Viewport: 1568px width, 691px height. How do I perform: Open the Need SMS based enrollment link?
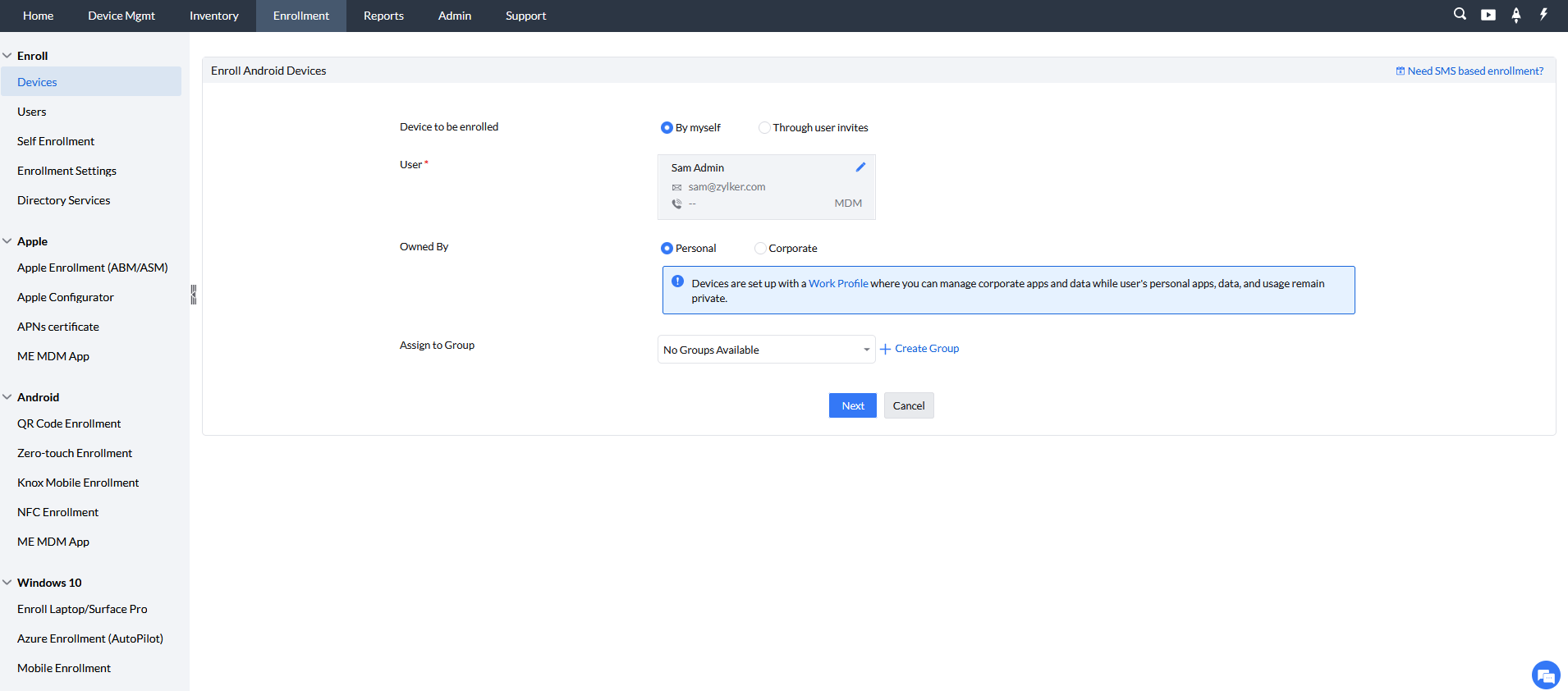[1474, 71]
